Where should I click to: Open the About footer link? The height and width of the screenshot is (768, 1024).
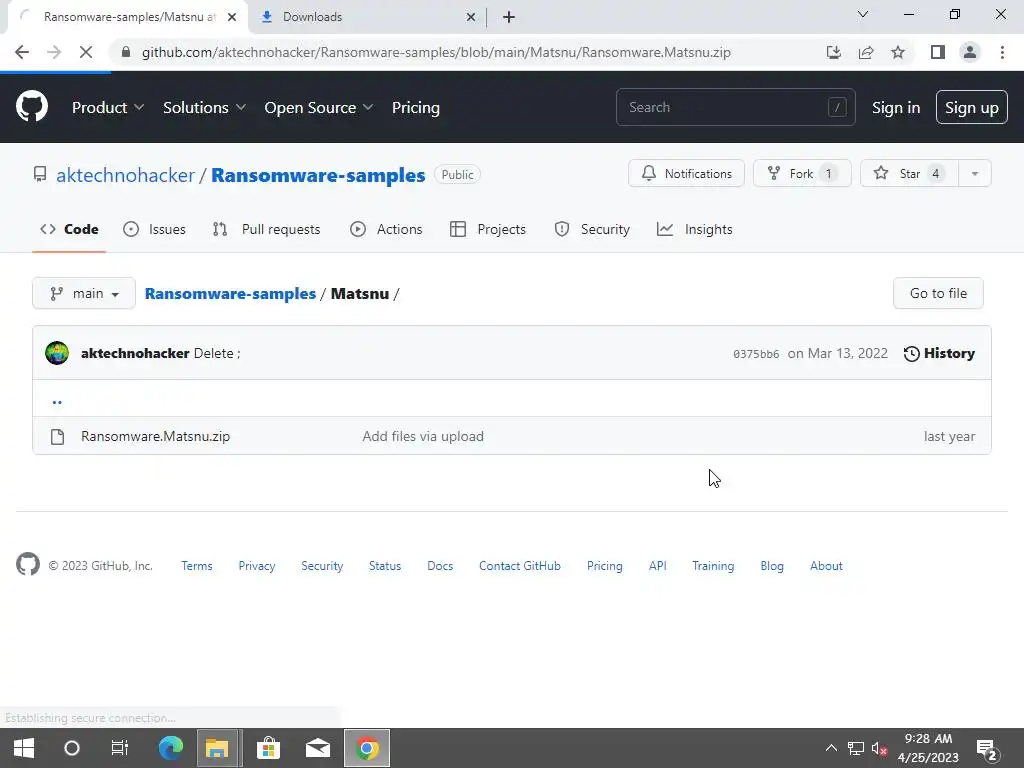click(826, 566)
